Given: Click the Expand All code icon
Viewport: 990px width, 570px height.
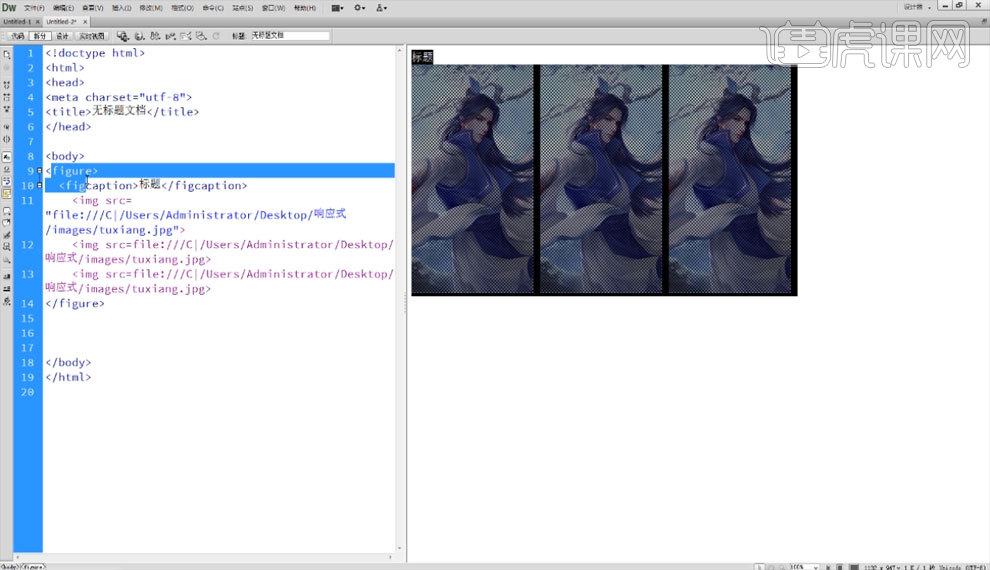Looking at the screenshot, I should [x=7, y=109].
